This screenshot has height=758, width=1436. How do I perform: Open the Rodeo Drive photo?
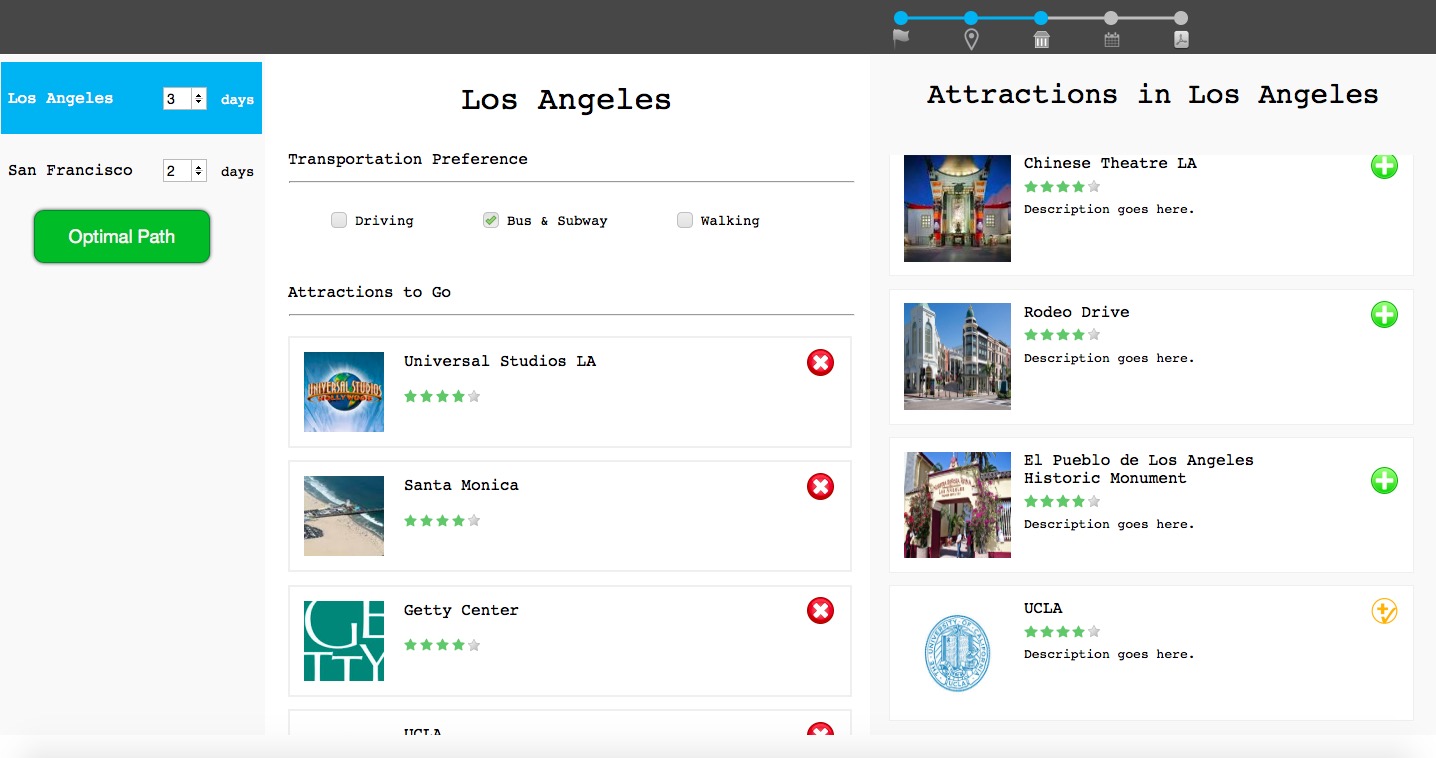point(957,356)
